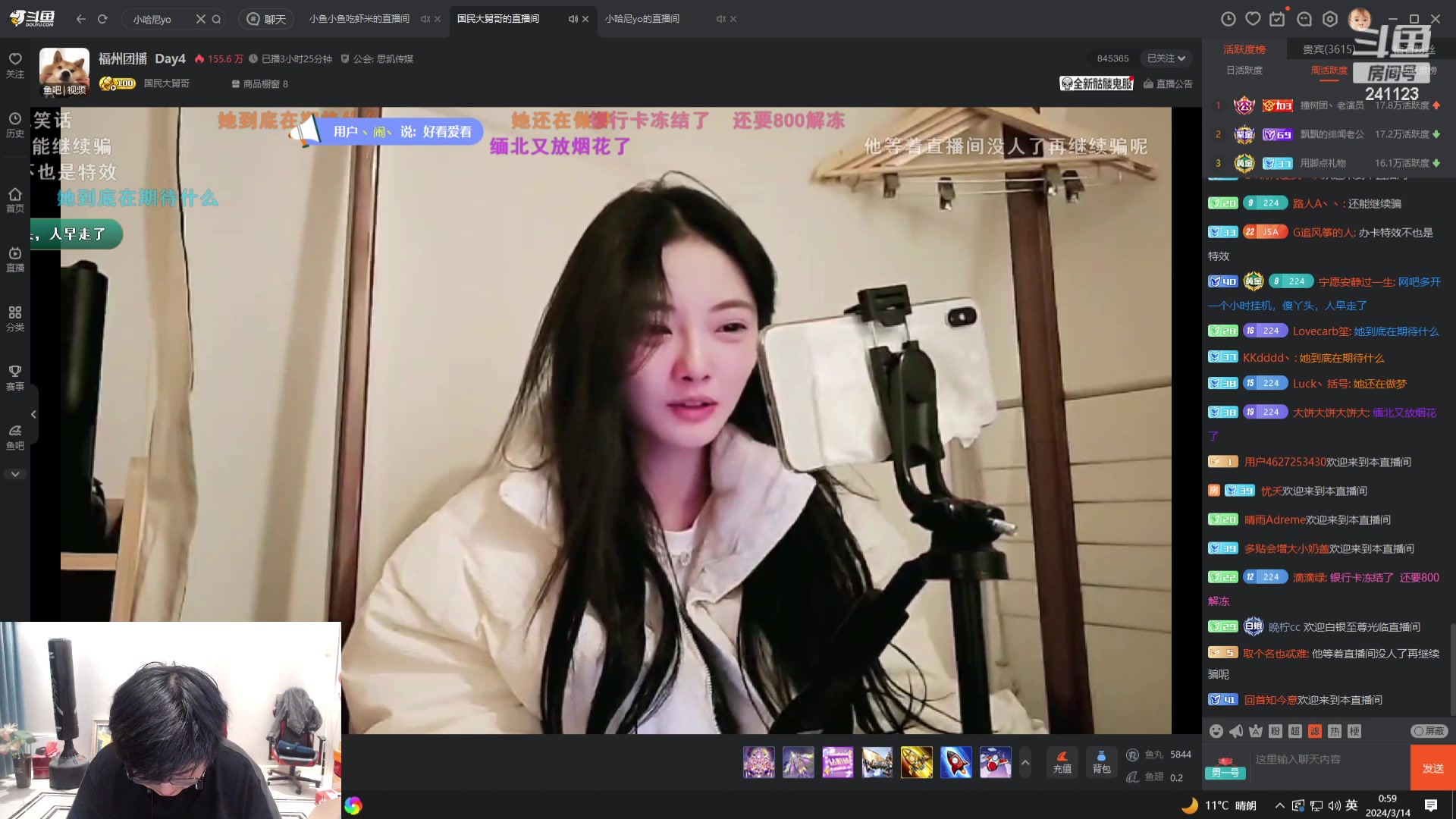This screenshot has width=1456, height=819.
Task: Collapse the sidebar menu via the down chevron
Action: coord(15,473)
